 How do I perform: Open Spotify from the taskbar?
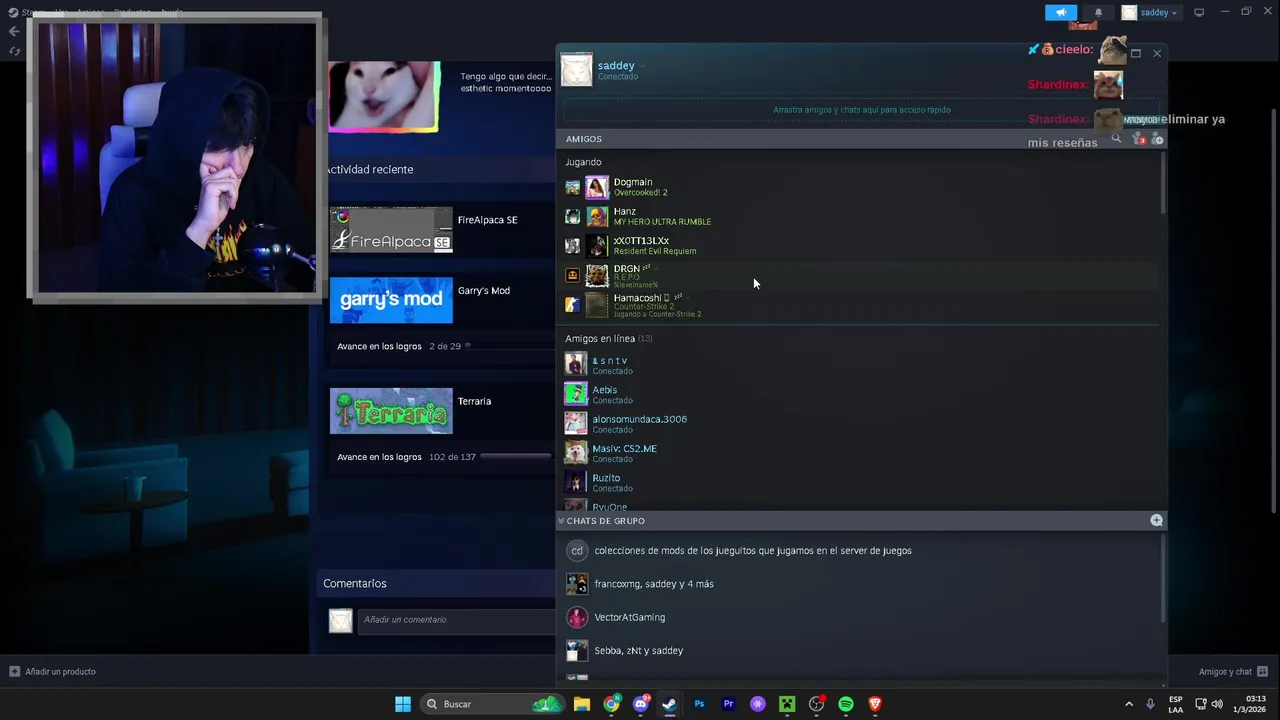(x=846, y=704)
